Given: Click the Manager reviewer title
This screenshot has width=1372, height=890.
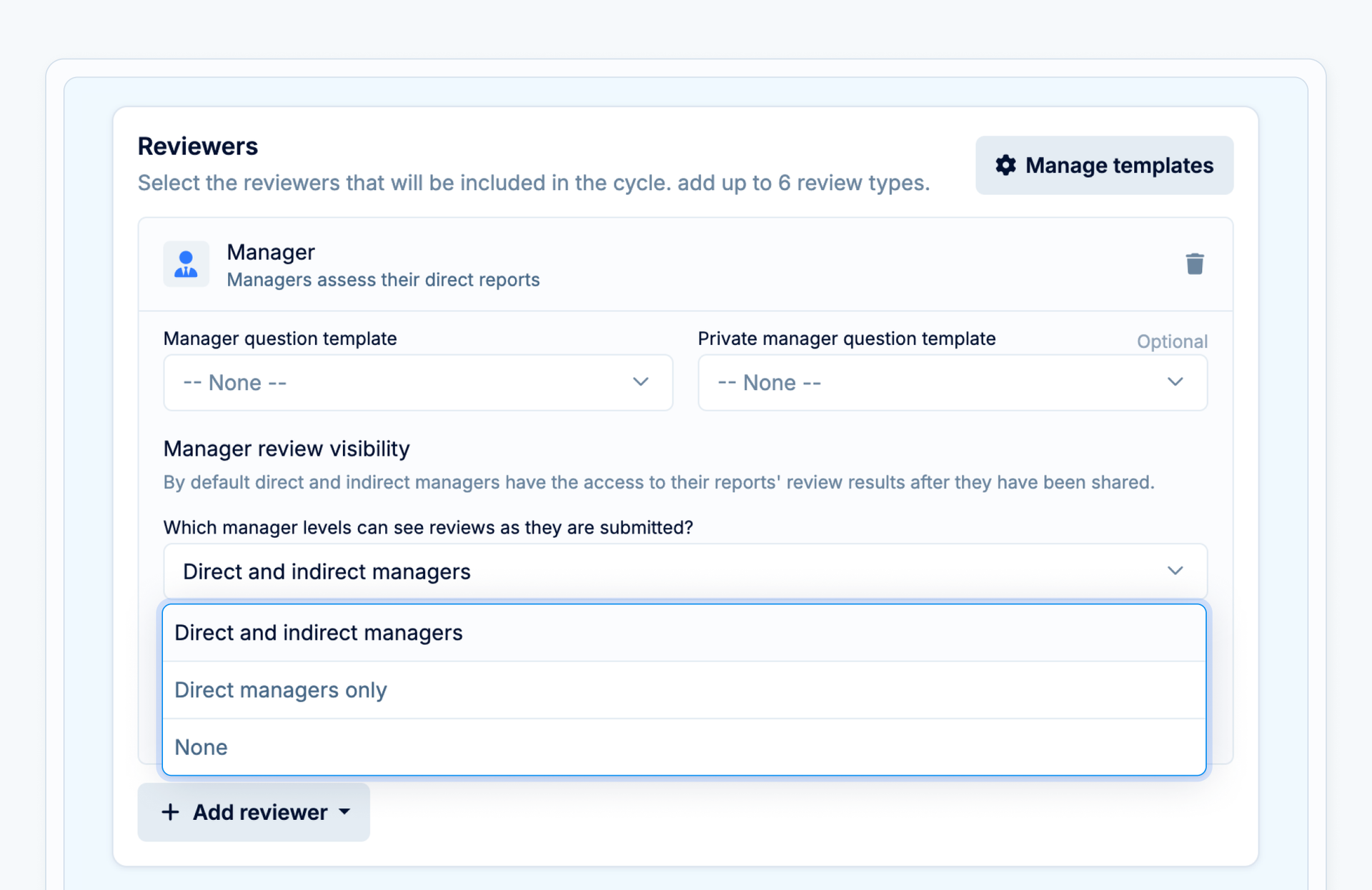Looking at the screenshot, I should [271, 252].
